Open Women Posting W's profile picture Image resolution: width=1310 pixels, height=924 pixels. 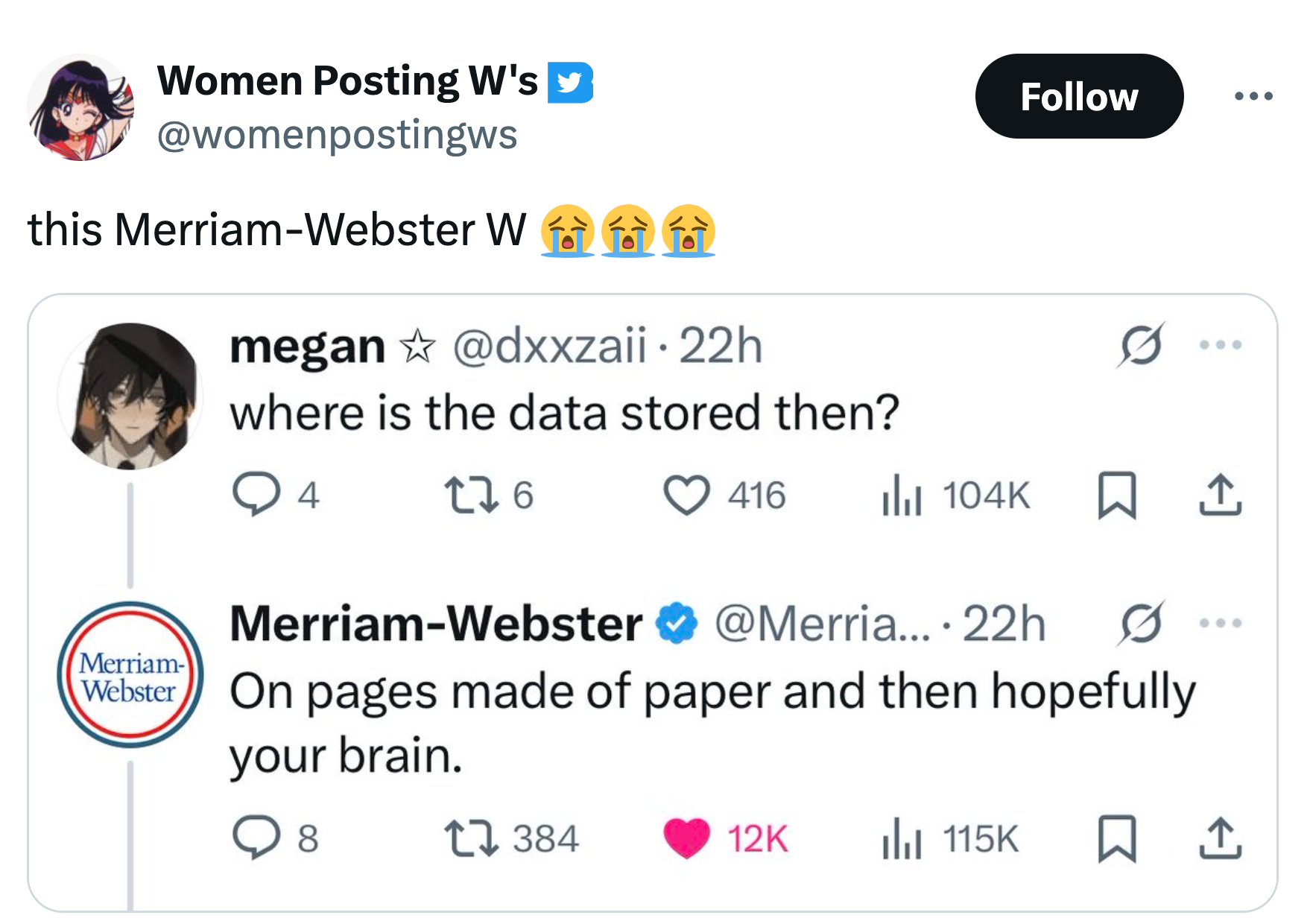[80, 107]
